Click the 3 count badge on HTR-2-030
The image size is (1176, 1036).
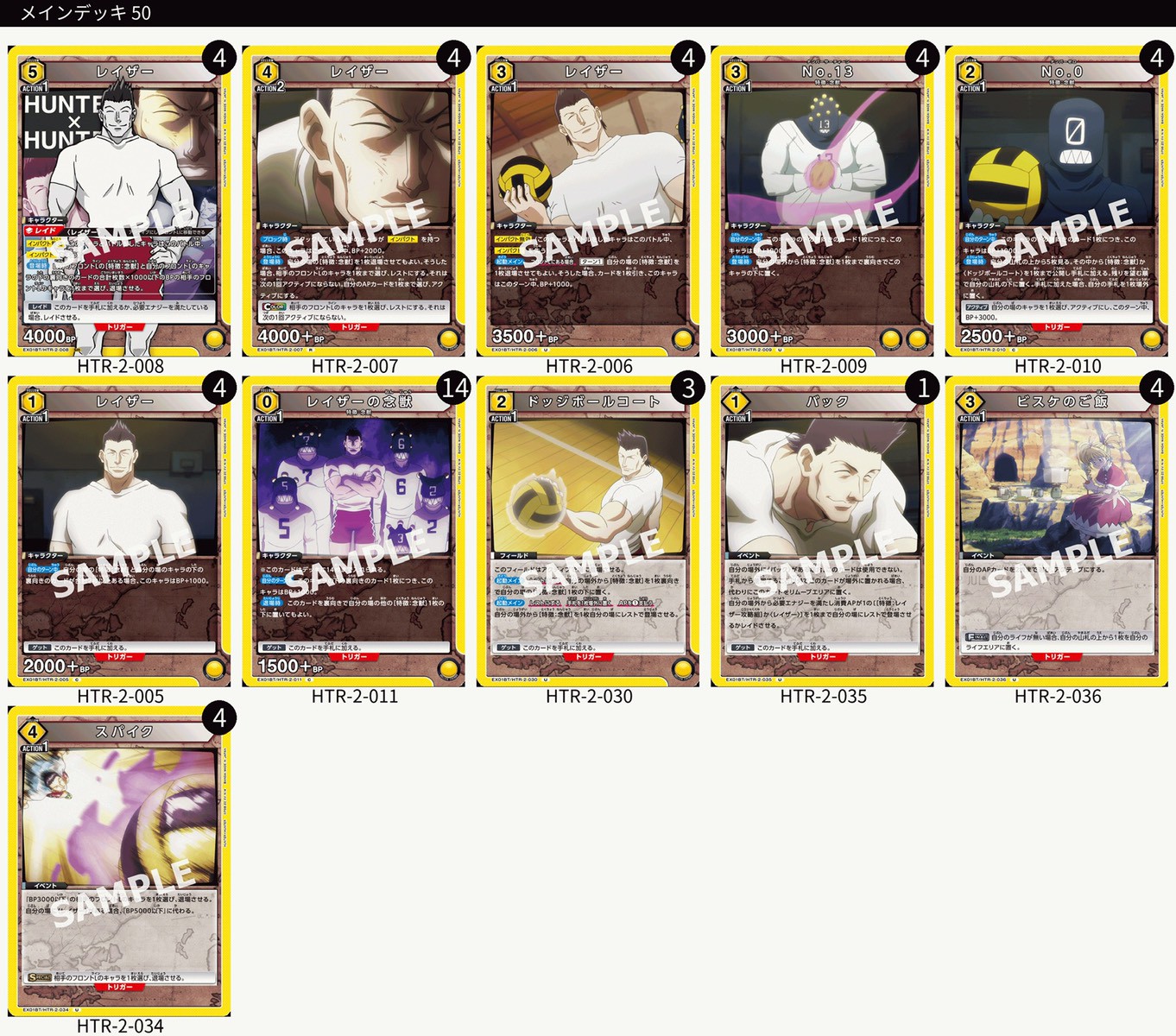[x=688, y=388]
